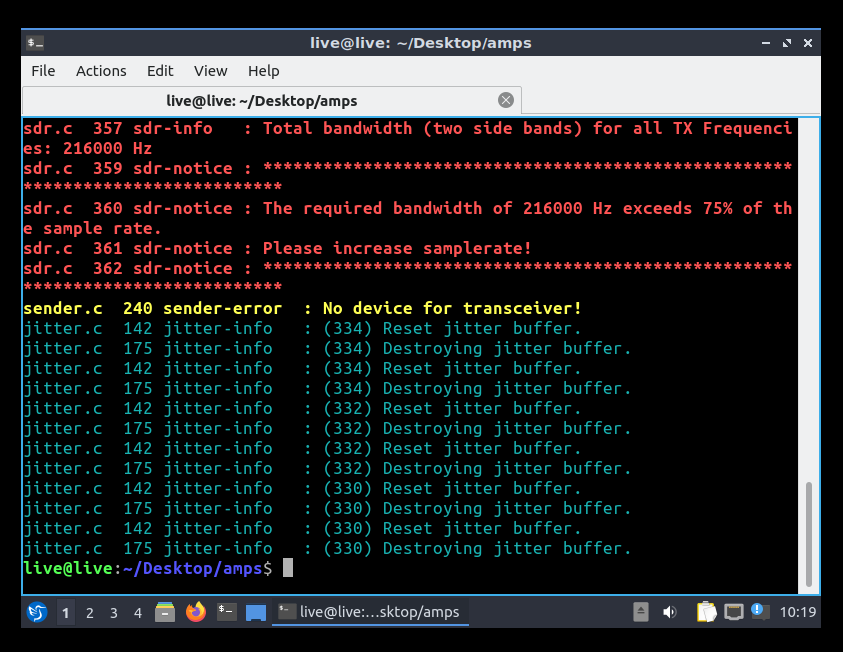Viewport: 843px width, 652px height.
Task: Launch Firefox from the panel
Action: (x=196, y=612)
